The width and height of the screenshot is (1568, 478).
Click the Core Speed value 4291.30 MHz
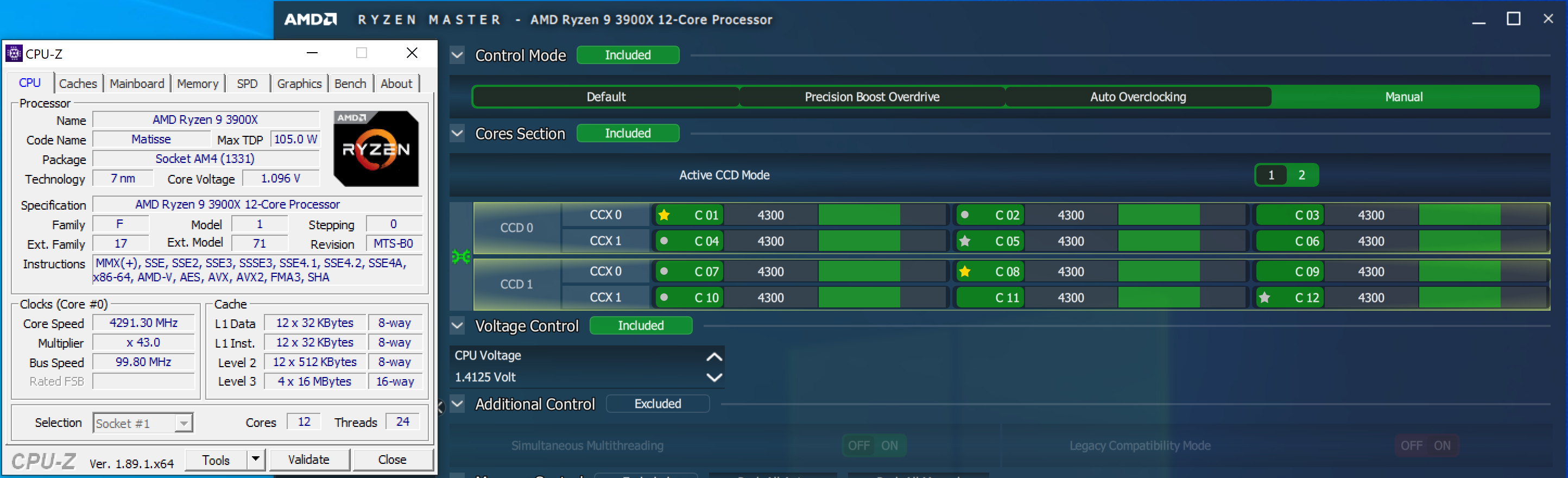[x=144, y=323]
